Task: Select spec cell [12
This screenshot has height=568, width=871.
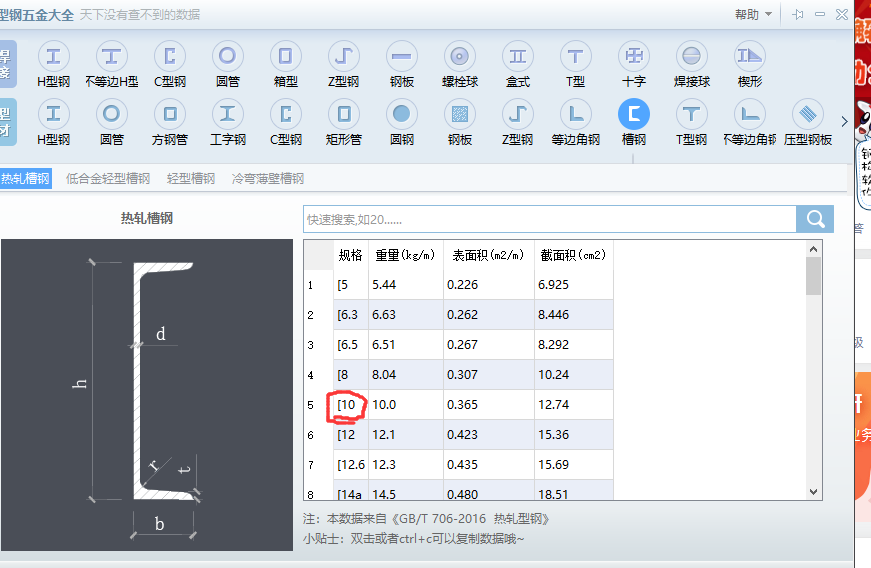Action: click(351, 435)
